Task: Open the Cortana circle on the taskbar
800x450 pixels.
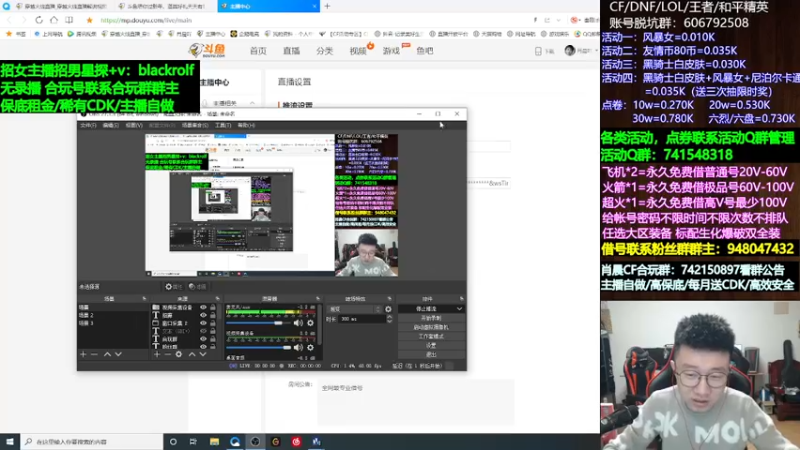Action: pos(173,441)
